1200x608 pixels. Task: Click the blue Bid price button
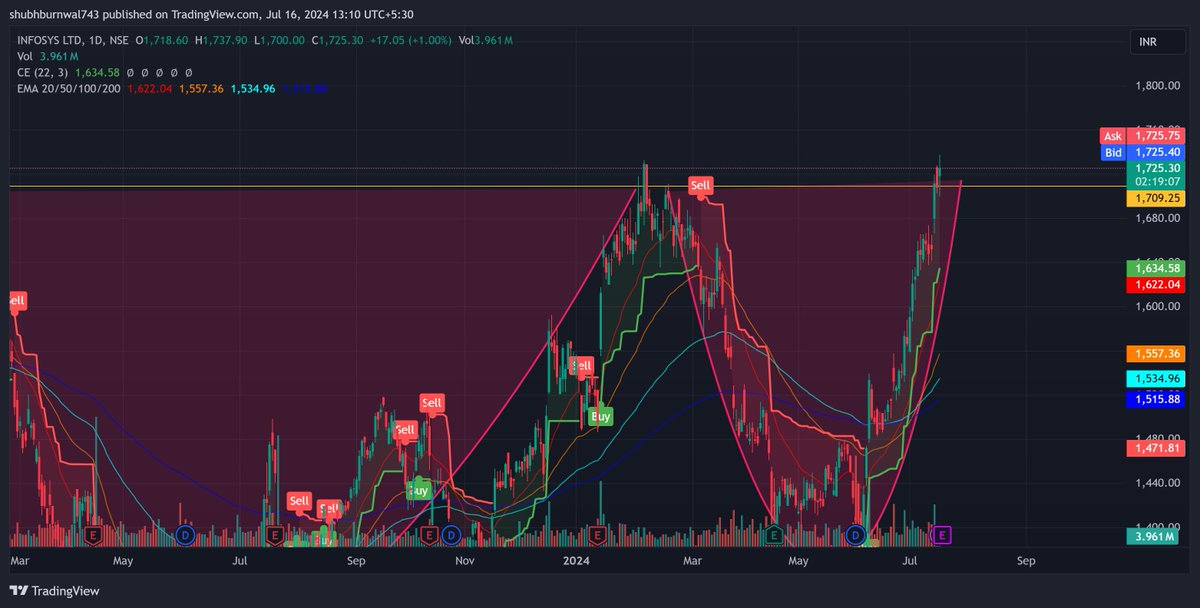click(1112, 151)
